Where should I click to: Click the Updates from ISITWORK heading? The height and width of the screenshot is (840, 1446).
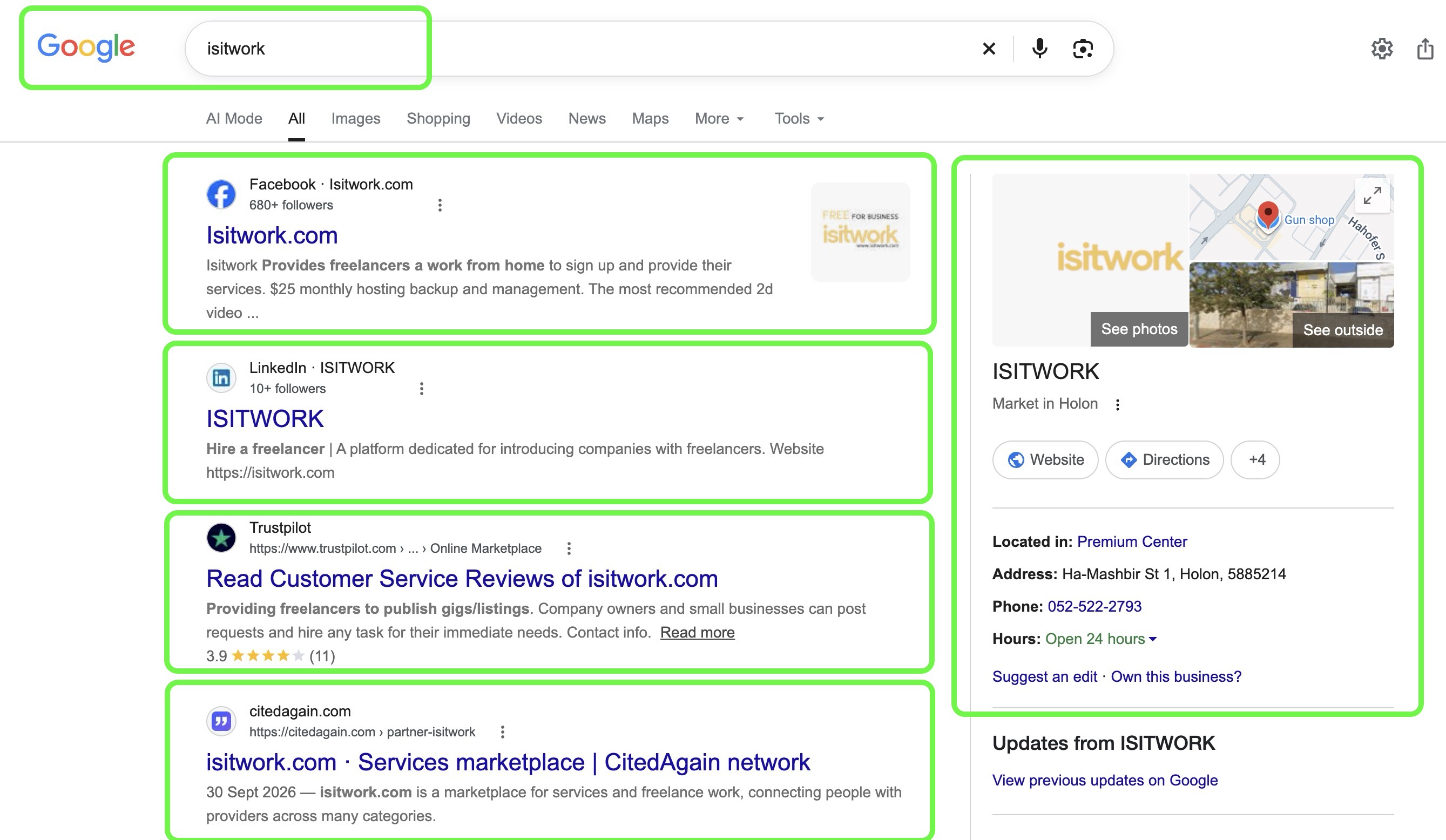coord(1104,743)
